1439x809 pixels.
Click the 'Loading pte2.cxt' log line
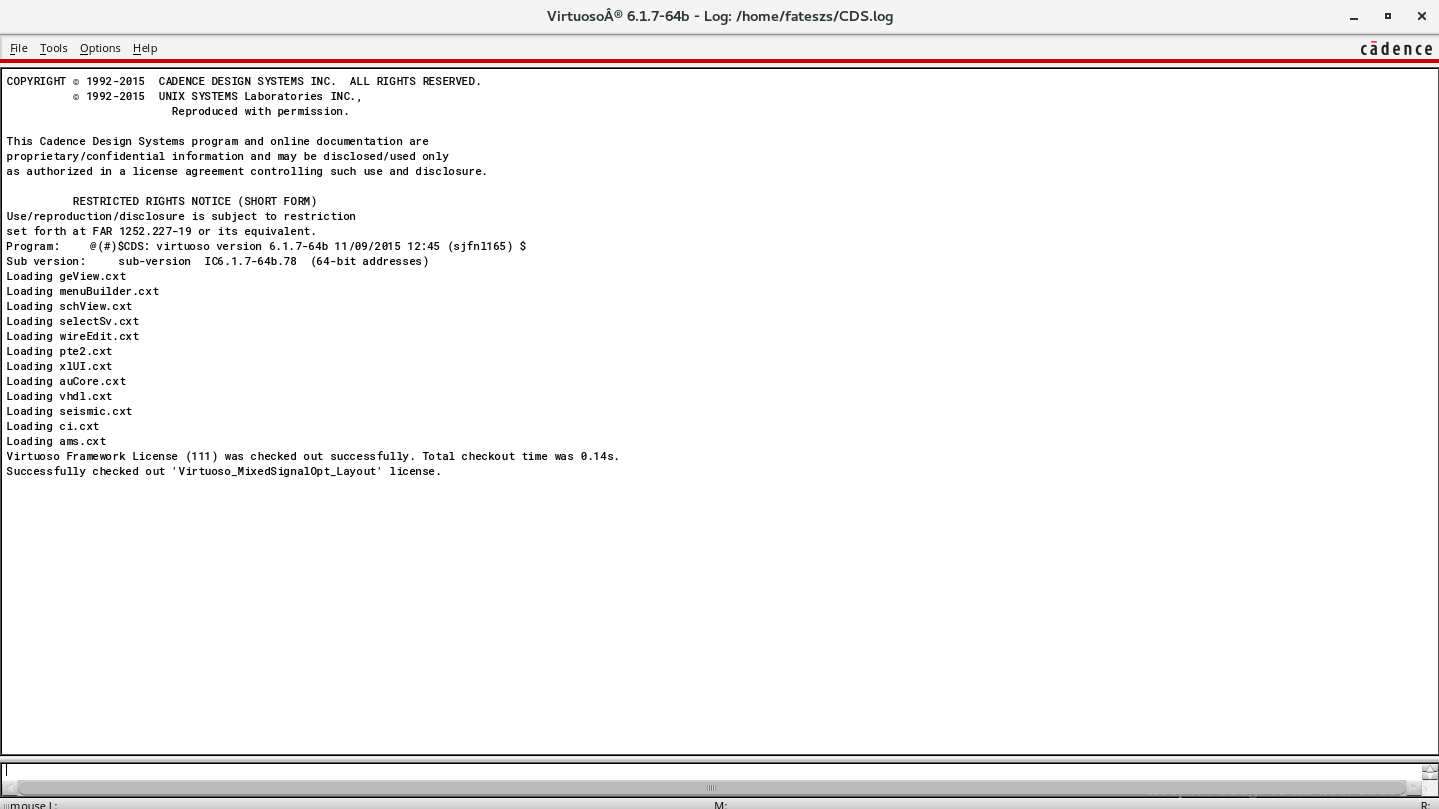(x=59, y=351)
